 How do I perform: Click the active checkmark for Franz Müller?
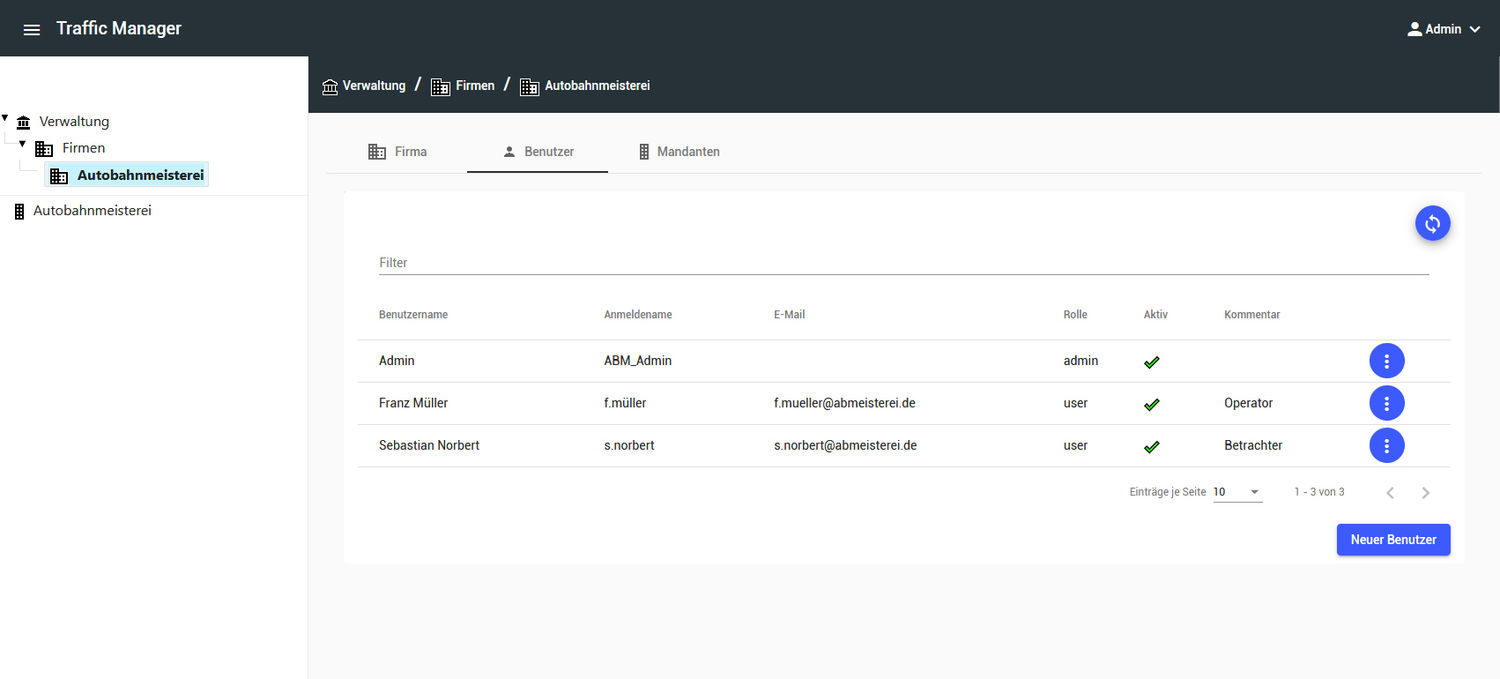pos(1151,404)
